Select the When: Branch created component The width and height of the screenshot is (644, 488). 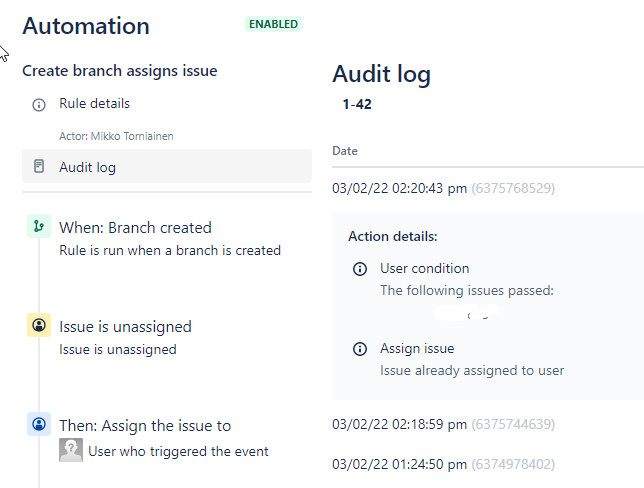coord(135,227)
